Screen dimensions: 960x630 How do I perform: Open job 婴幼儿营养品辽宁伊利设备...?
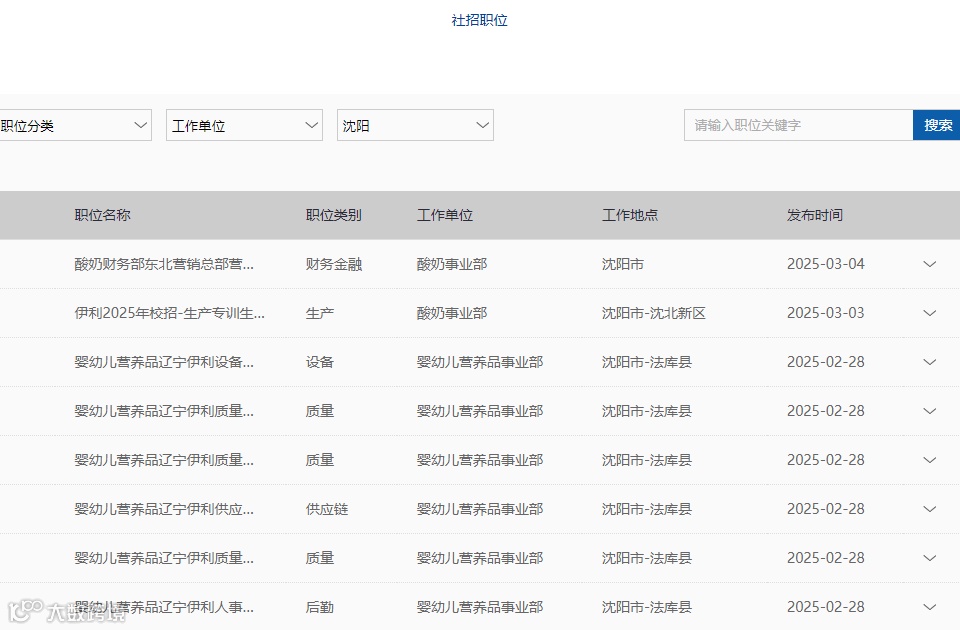point(164,362)
